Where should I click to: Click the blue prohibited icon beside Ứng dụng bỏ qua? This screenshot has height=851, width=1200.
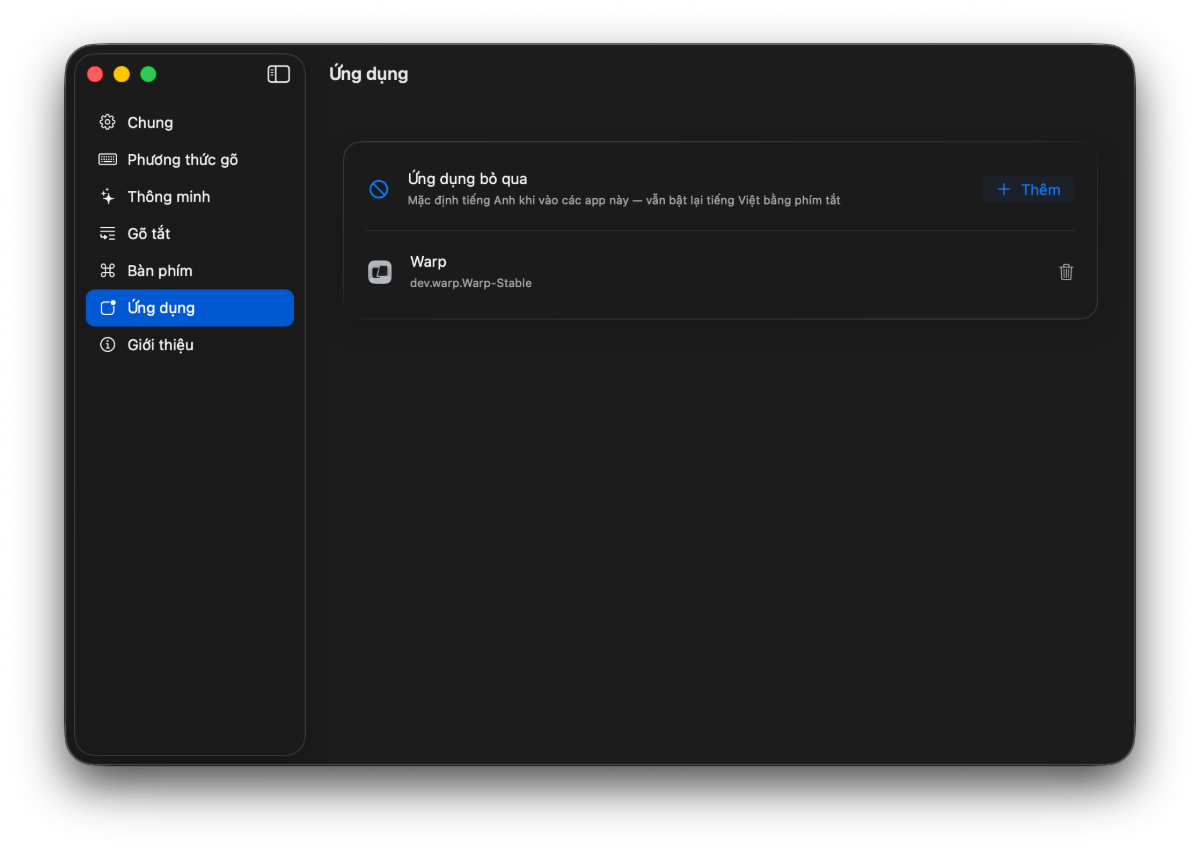click(x=379, y=189)
